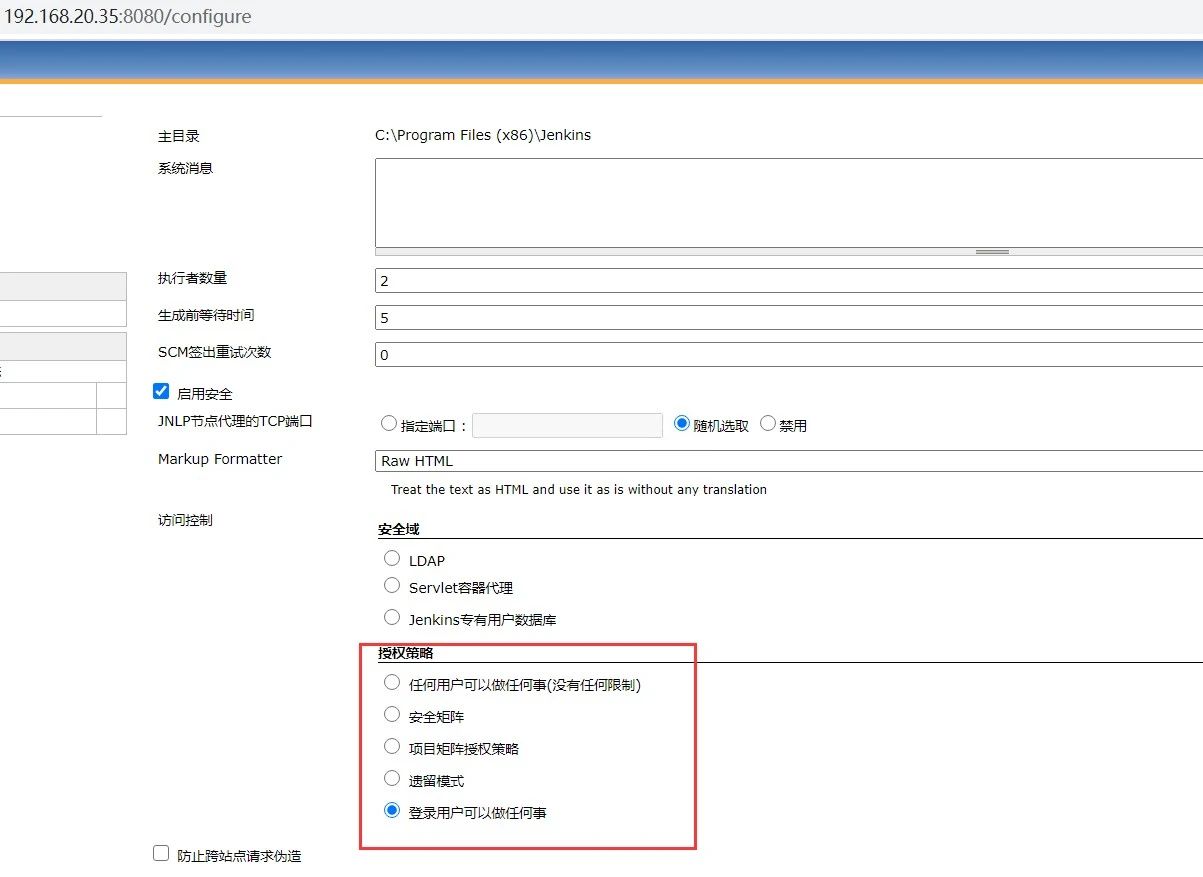Select the 指定端口 radio button
The width and height of the screenshot is (1203, 877).
[x=389, y=424]
